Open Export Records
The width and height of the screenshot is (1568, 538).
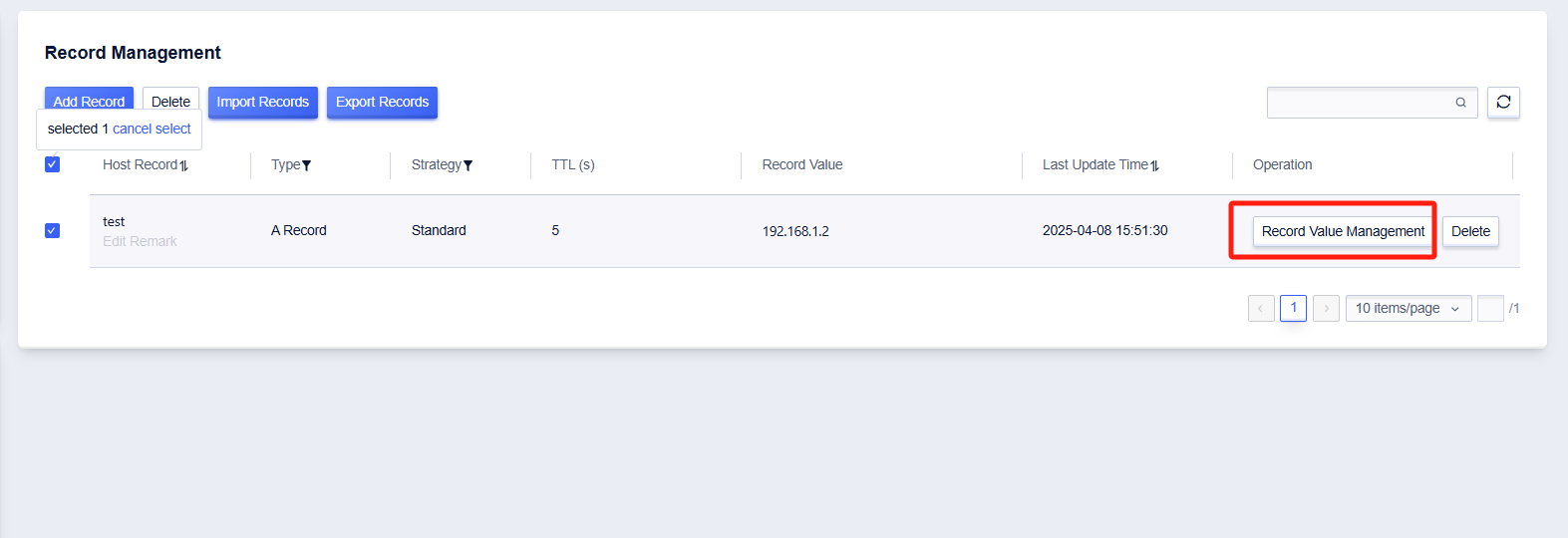382,102
